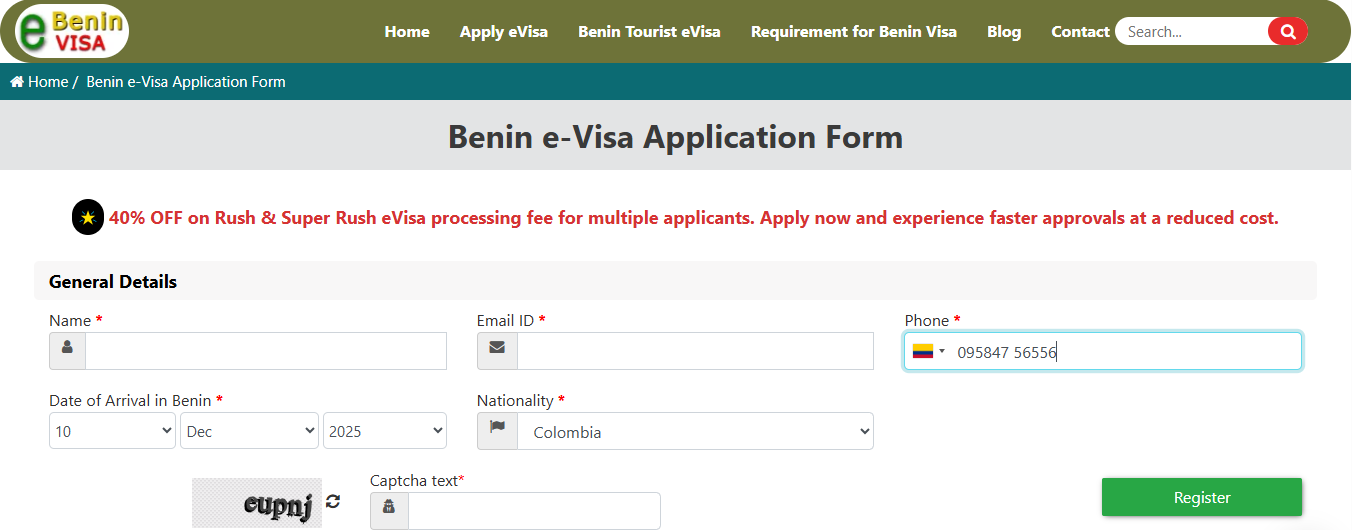Open the arrival month dropdown
The image size is (1352, 530).
pos(250,431)
